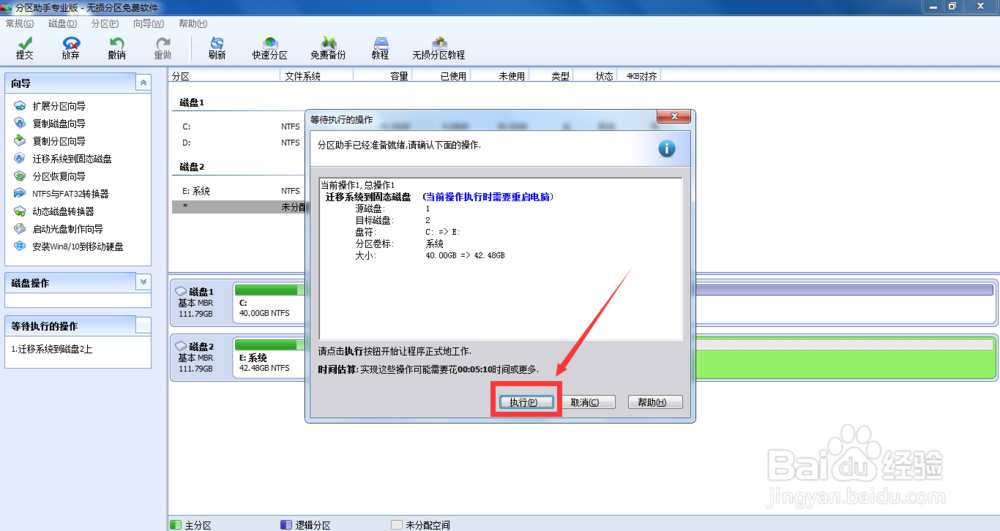Open the 分区(P) menu
This screenshot has height=531, width=1000.
pyautogui.click(x=105, y=24)
